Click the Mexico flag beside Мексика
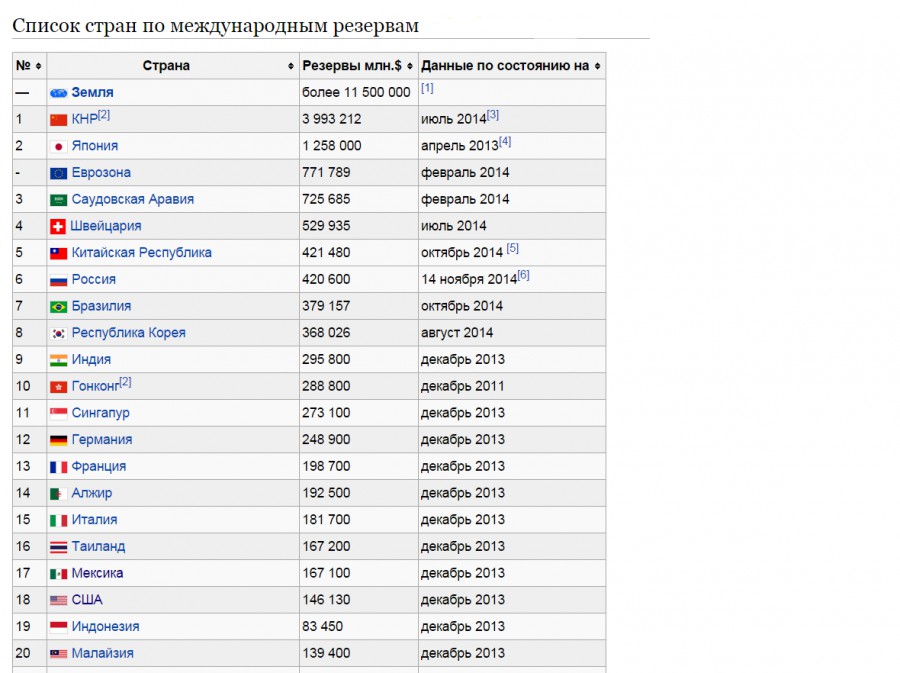Image resolution: width=900 pixels, height=673 pixels. pos(59,574)
